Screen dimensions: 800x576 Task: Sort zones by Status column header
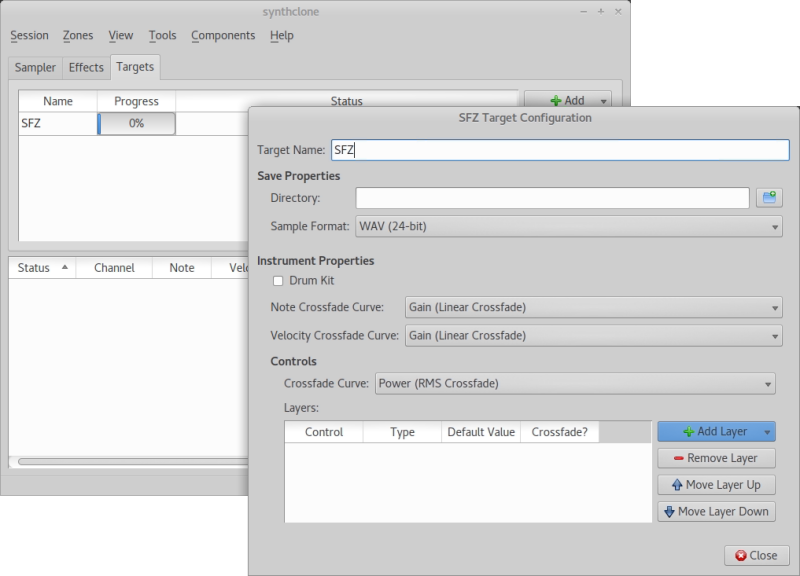click(42, 268)
